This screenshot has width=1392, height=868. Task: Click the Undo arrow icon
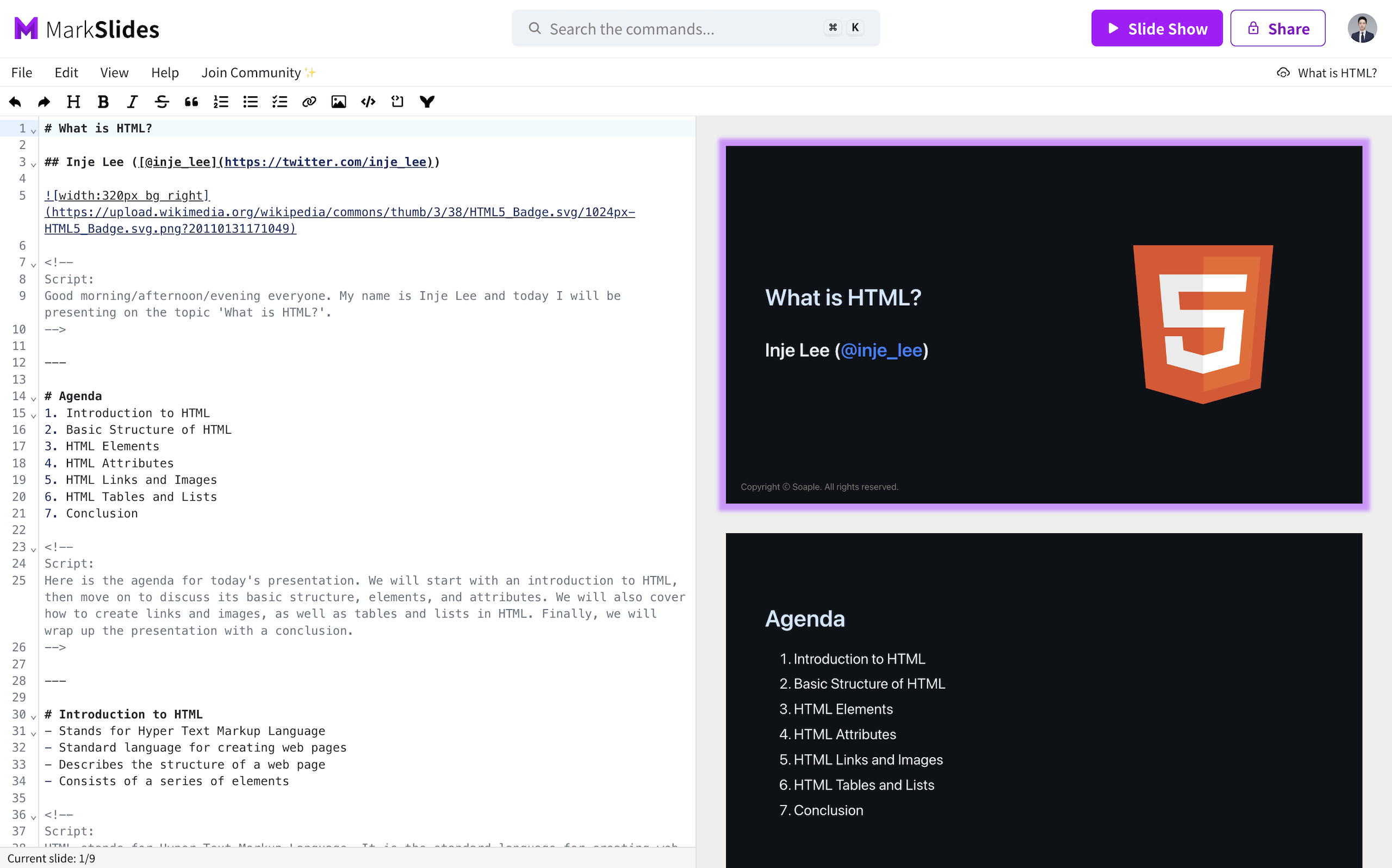(x=16, y=102)
